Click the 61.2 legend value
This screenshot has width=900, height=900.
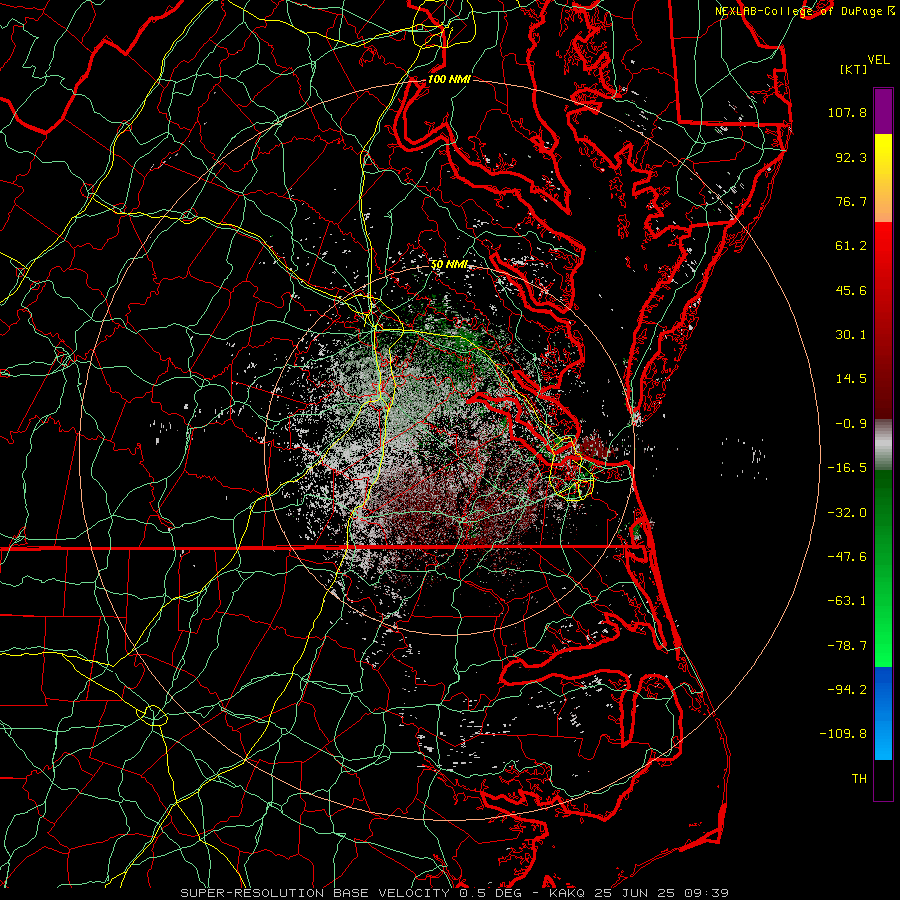[x=851, y=246]
